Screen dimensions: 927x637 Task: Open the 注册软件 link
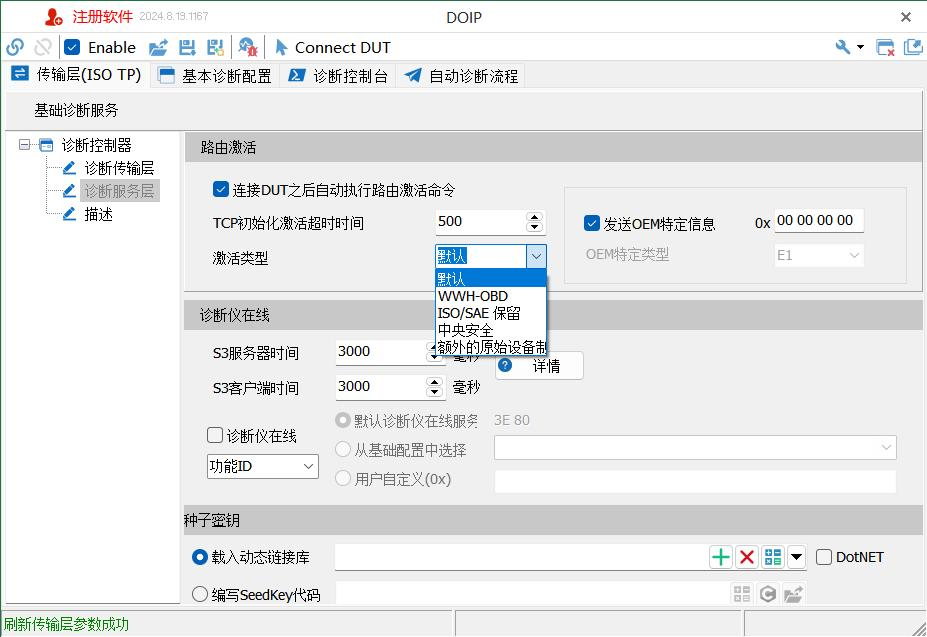(x=102, y=17)
